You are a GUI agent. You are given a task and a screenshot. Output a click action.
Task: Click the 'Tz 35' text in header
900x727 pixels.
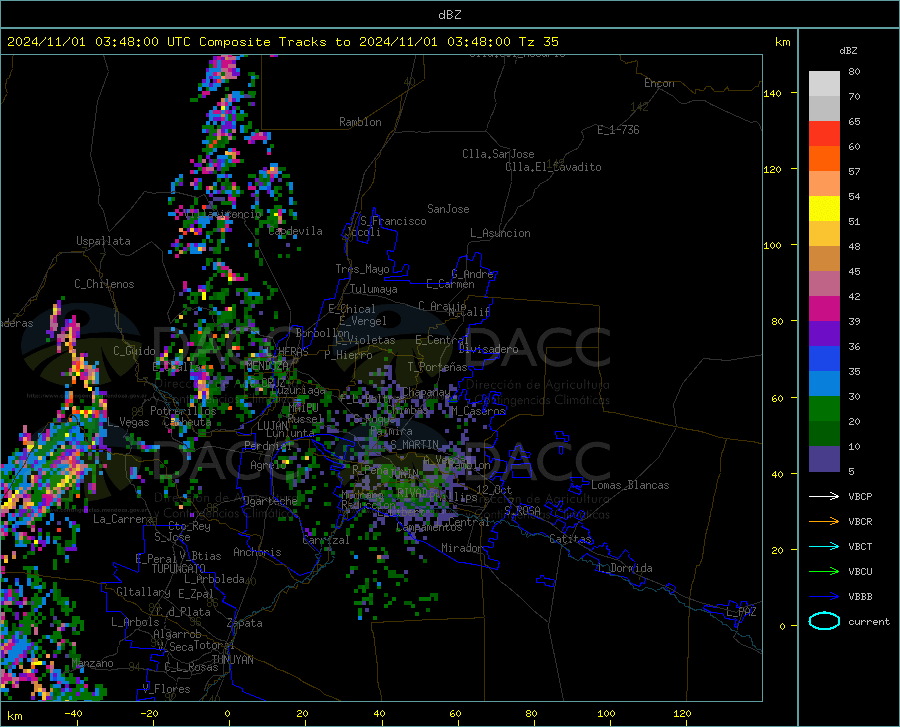(x=538, y=42)
